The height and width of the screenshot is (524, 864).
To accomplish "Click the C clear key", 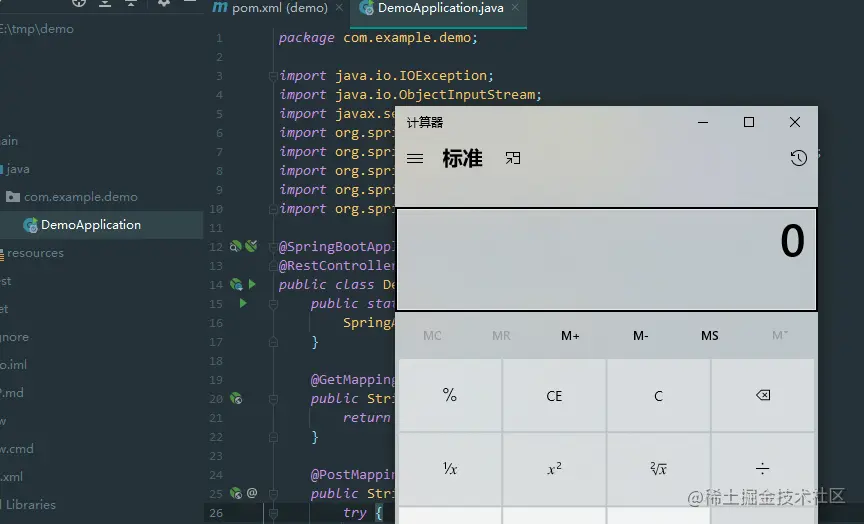I will coord(658,395).
